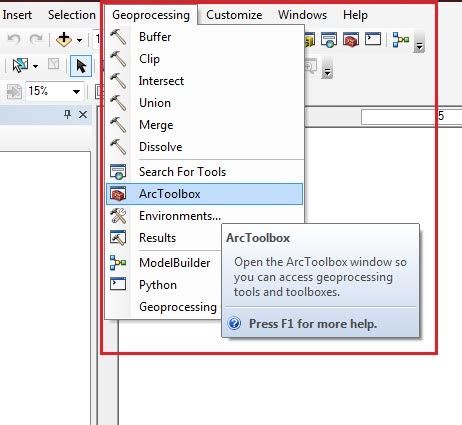Screen dimensions: 462x425
Task: Expand the Select Features tool dropdown
Action: (35, 66)
